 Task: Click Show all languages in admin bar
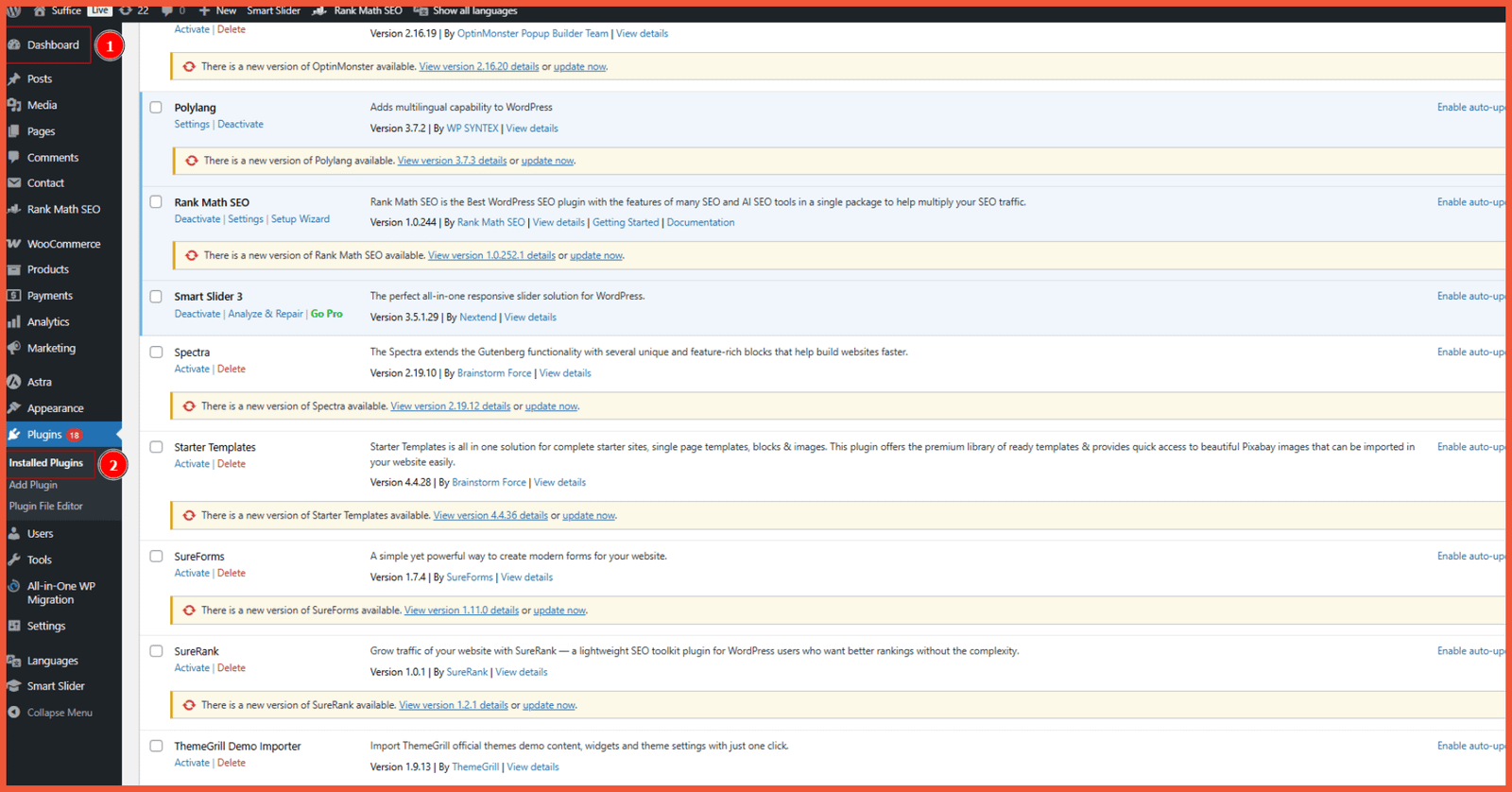(x=466, y=10)
